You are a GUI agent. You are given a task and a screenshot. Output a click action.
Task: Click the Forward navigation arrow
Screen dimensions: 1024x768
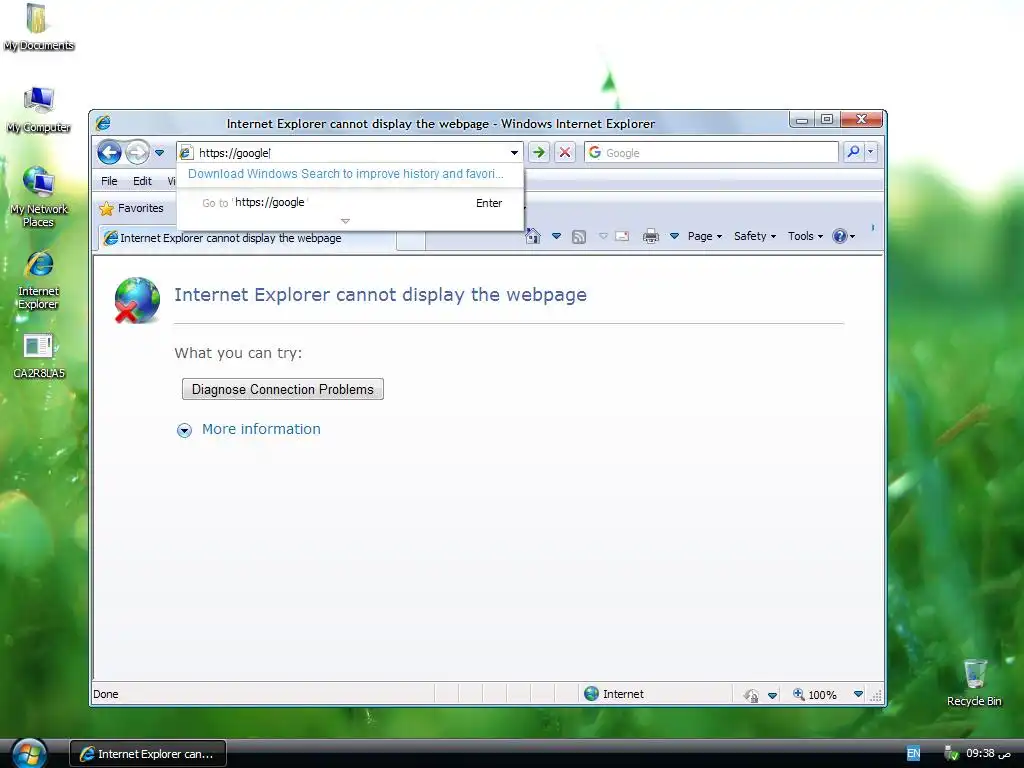pos(137,153)
